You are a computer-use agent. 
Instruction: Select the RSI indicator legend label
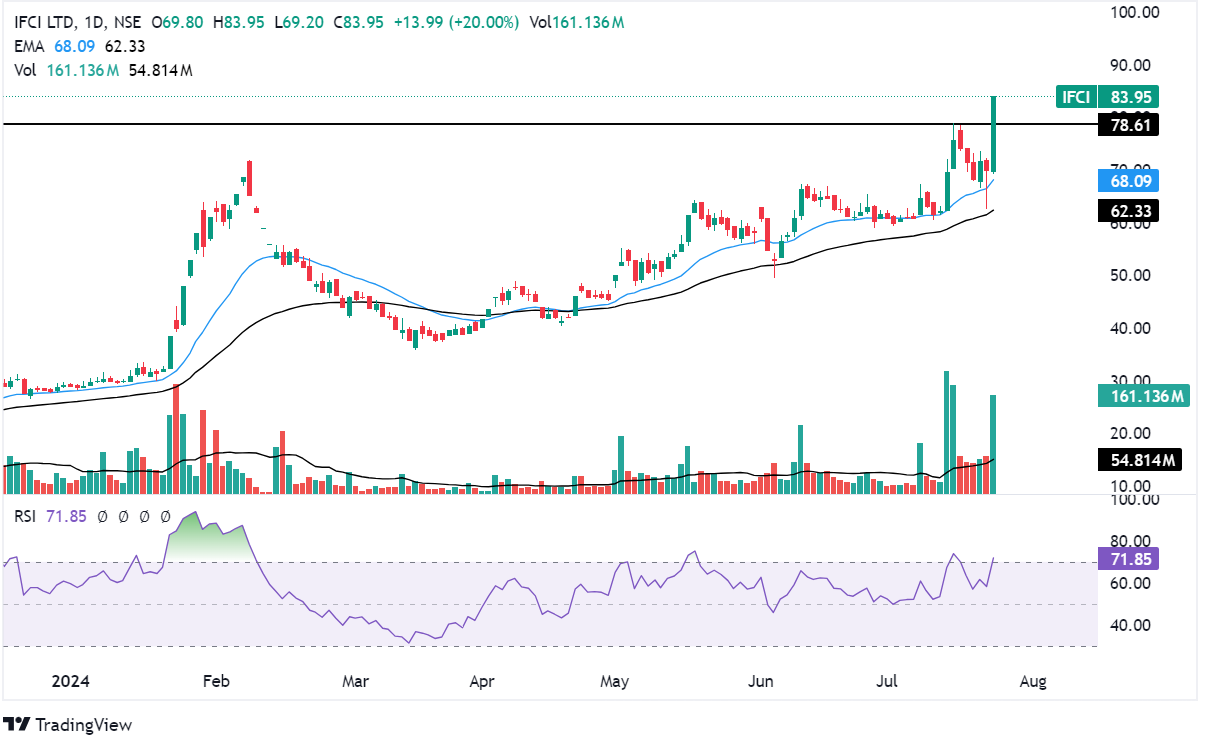(x=26, y=517)
